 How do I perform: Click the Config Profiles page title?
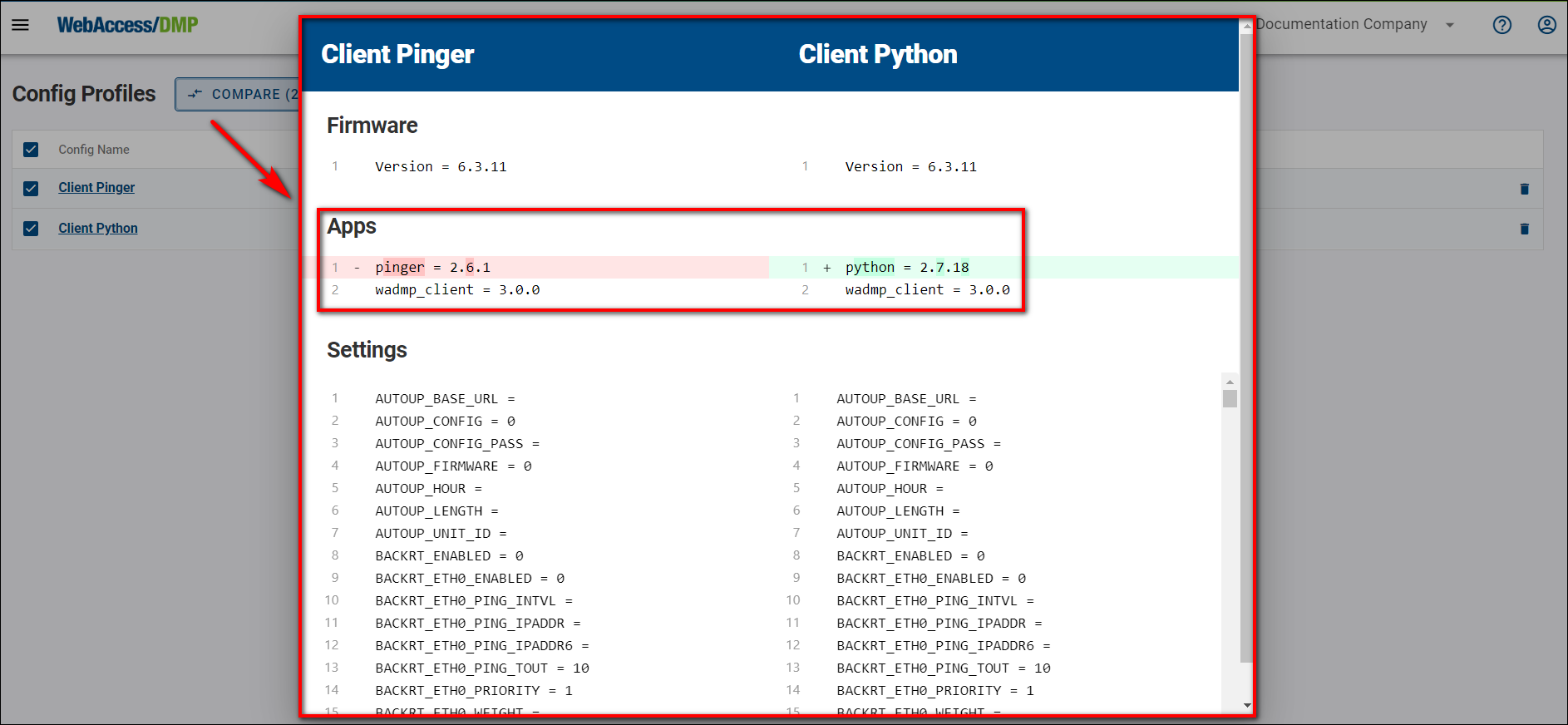coord(84,94)
